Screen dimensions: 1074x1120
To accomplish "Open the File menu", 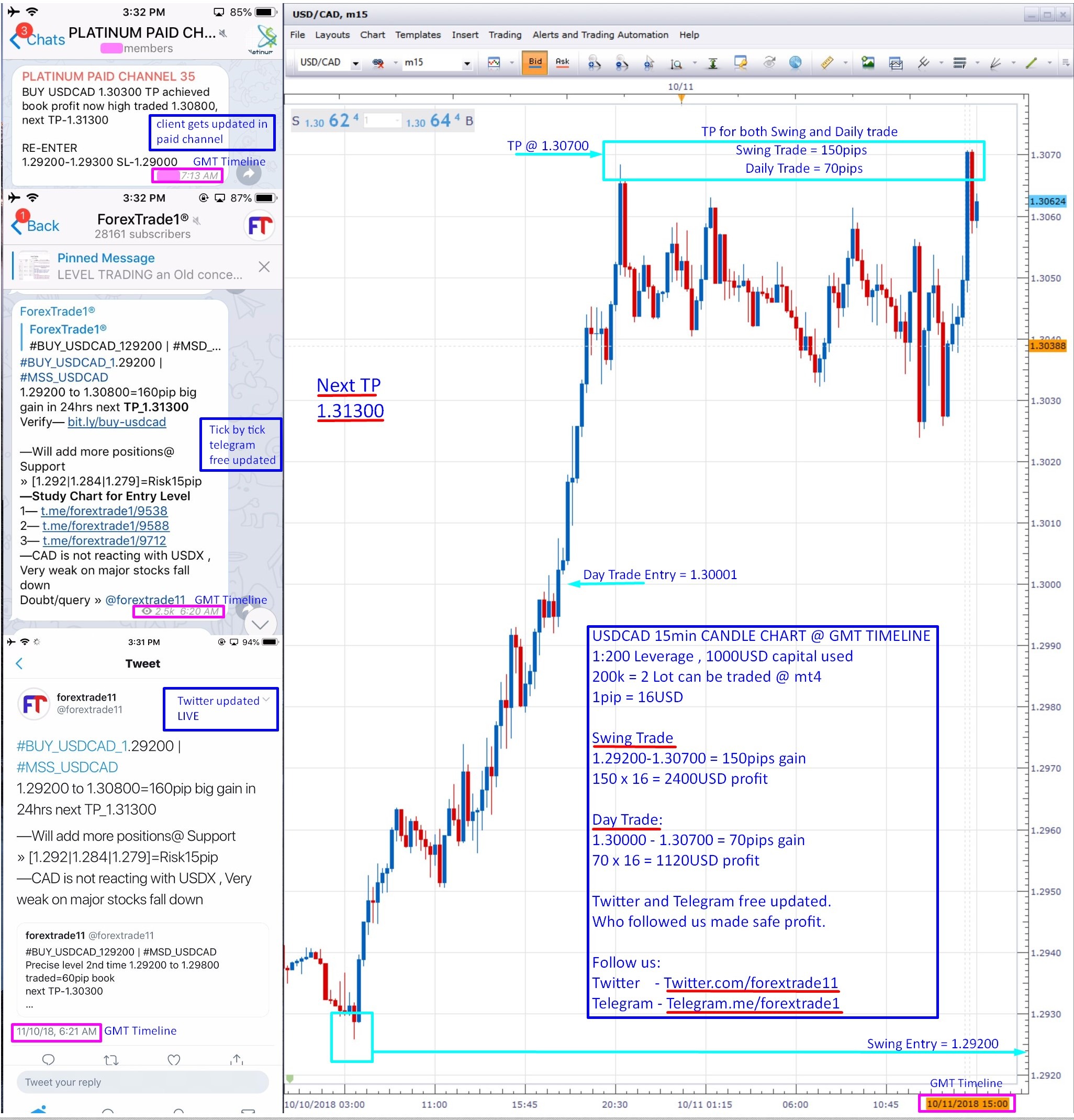I will pyautogui.click(x=297, y=35).
